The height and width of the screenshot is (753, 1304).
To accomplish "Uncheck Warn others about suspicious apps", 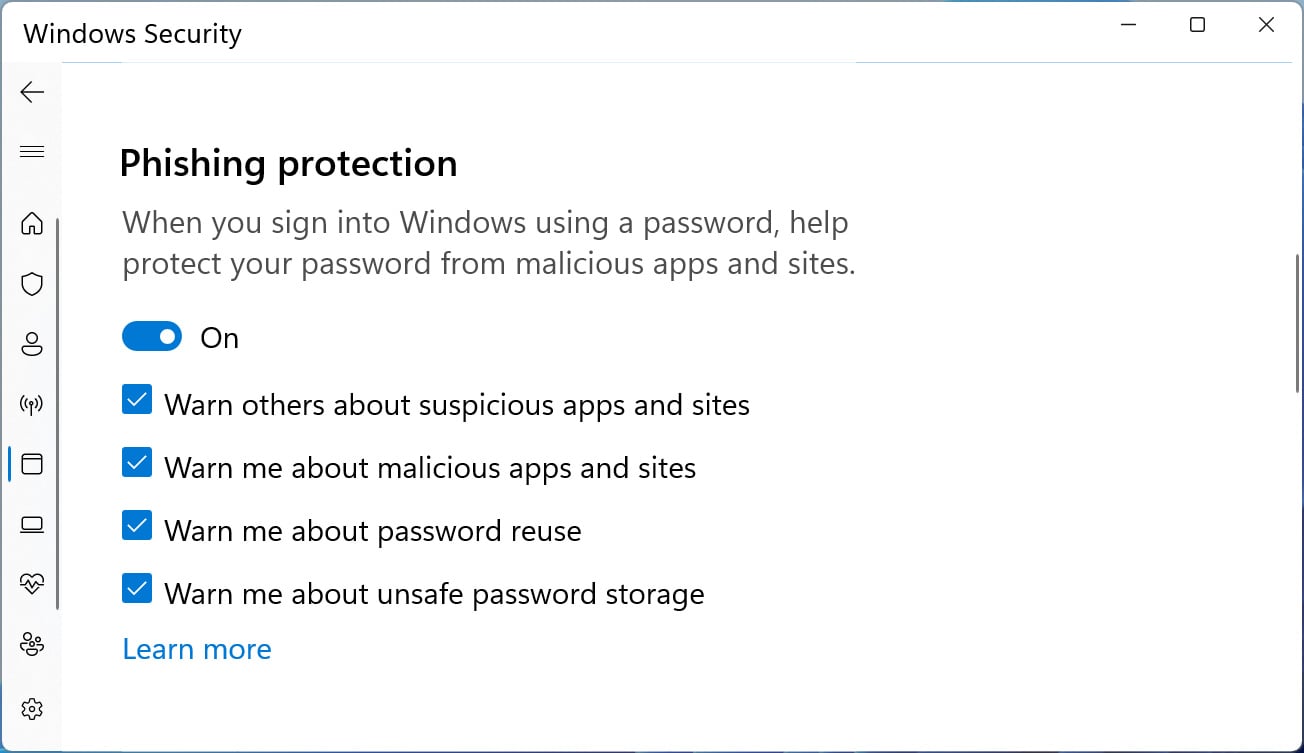I will click(137, 401).
